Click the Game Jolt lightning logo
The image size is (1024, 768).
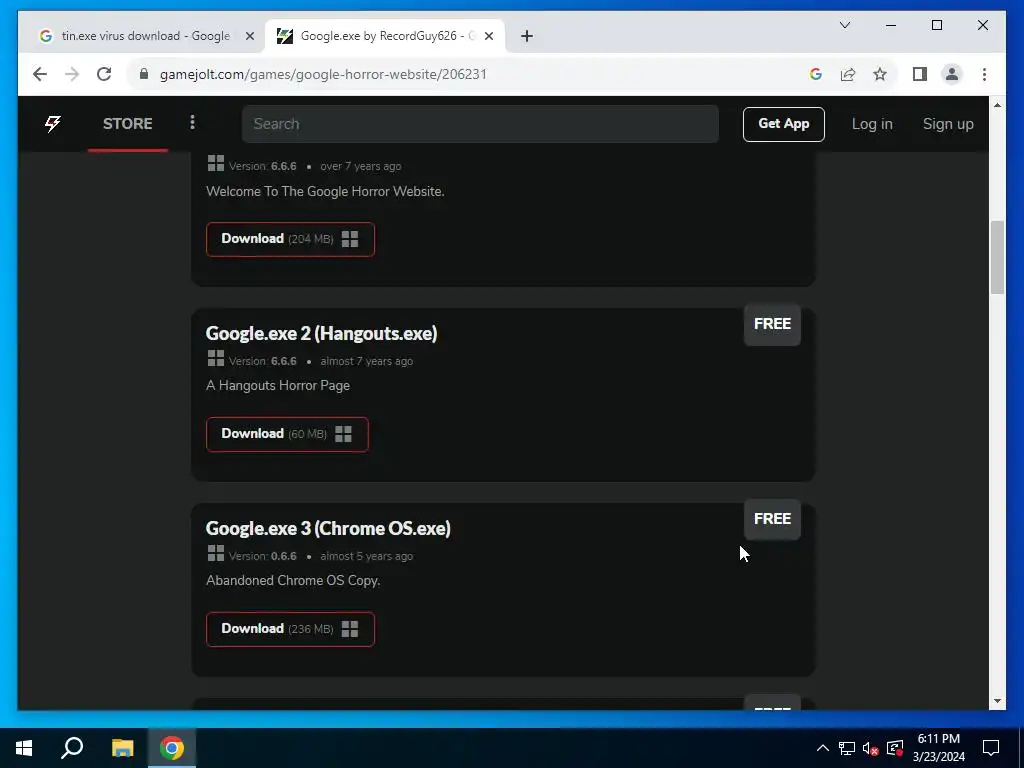pos(53,123)
